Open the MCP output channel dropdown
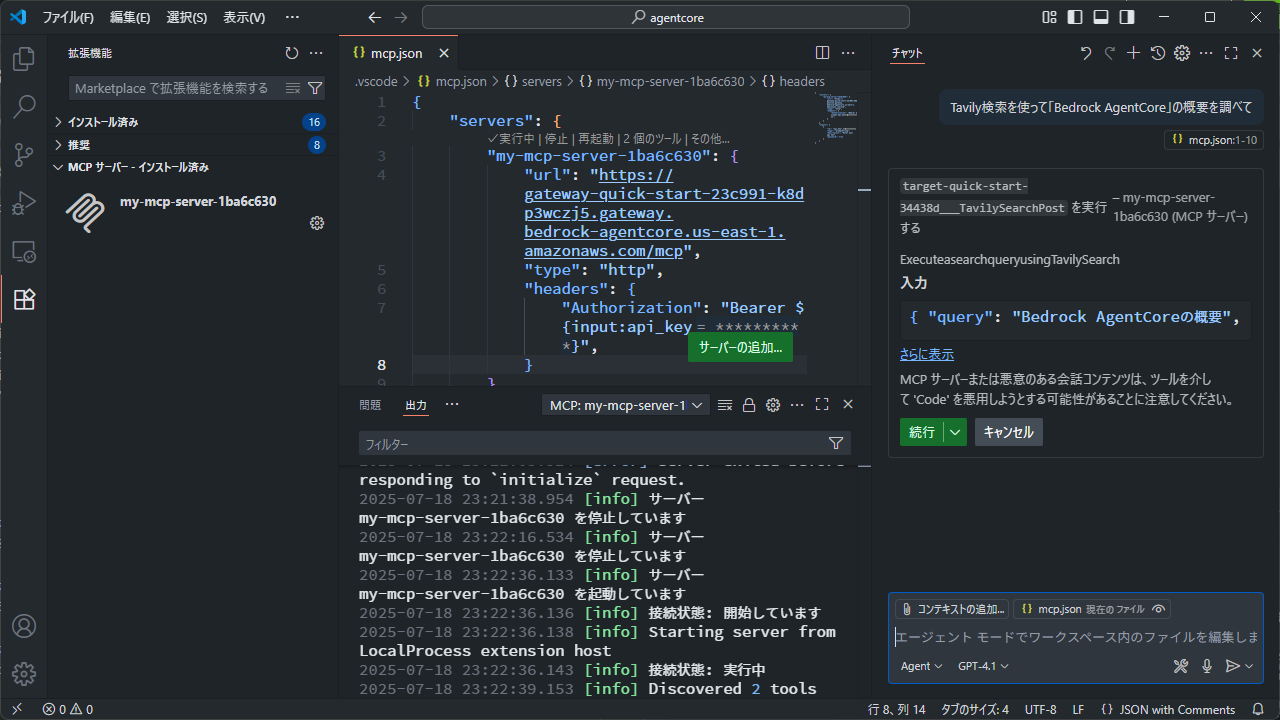The height and width of the screenshot is (720, 1280). (626, 405)
